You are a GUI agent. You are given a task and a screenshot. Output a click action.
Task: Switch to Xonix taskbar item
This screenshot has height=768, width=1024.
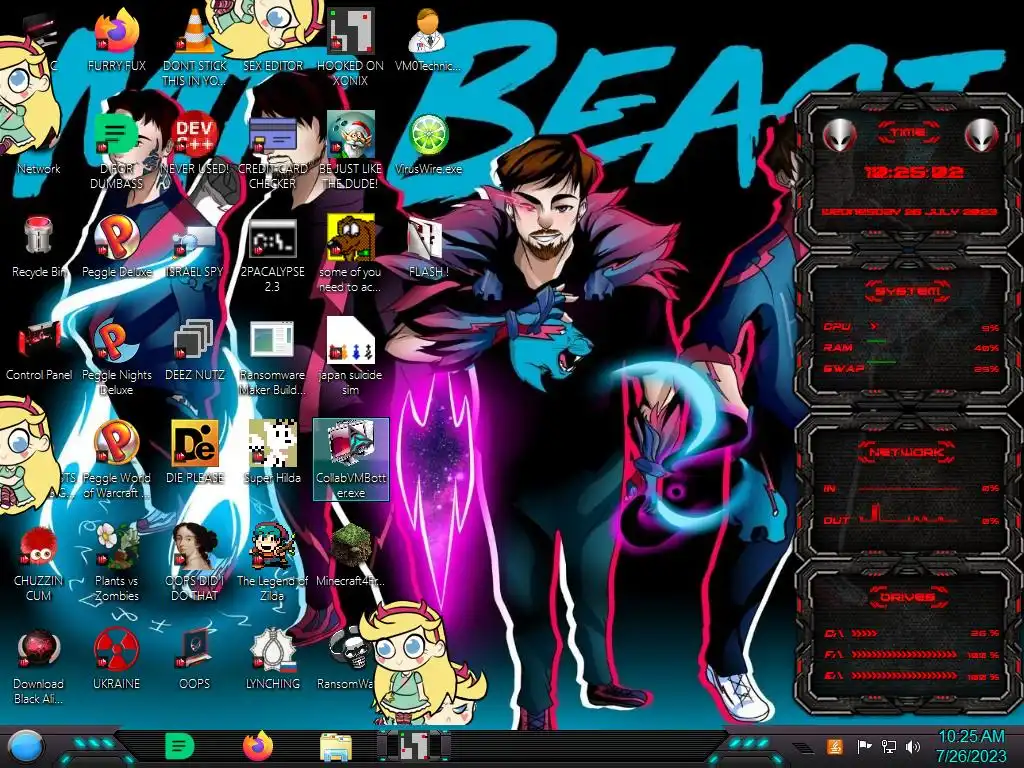click(x=414, y=746)
